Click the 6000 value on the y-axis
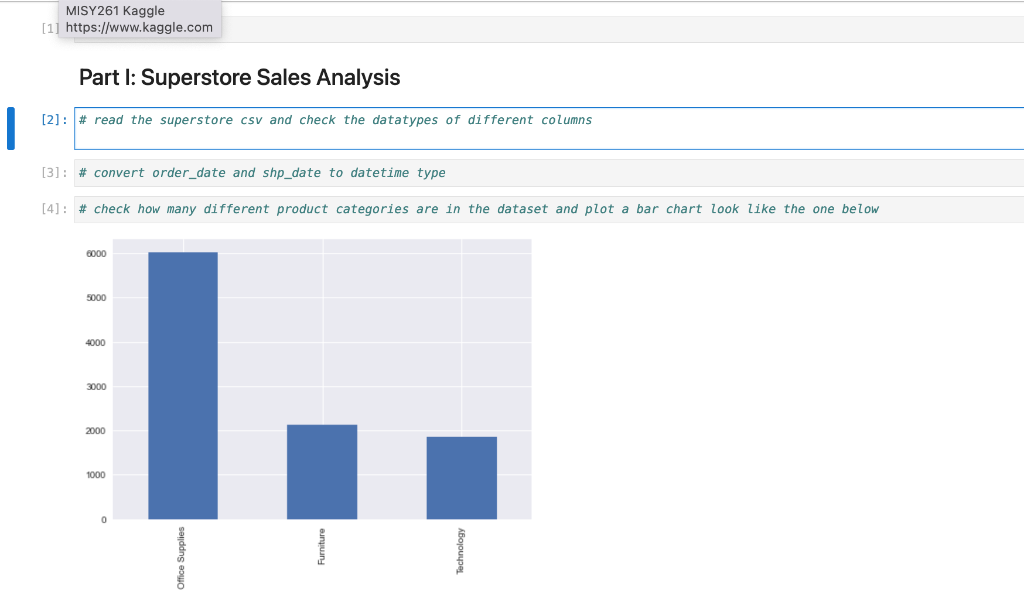Image resolution: width=1024 pixels, height=614 pixels. [95, 253]
